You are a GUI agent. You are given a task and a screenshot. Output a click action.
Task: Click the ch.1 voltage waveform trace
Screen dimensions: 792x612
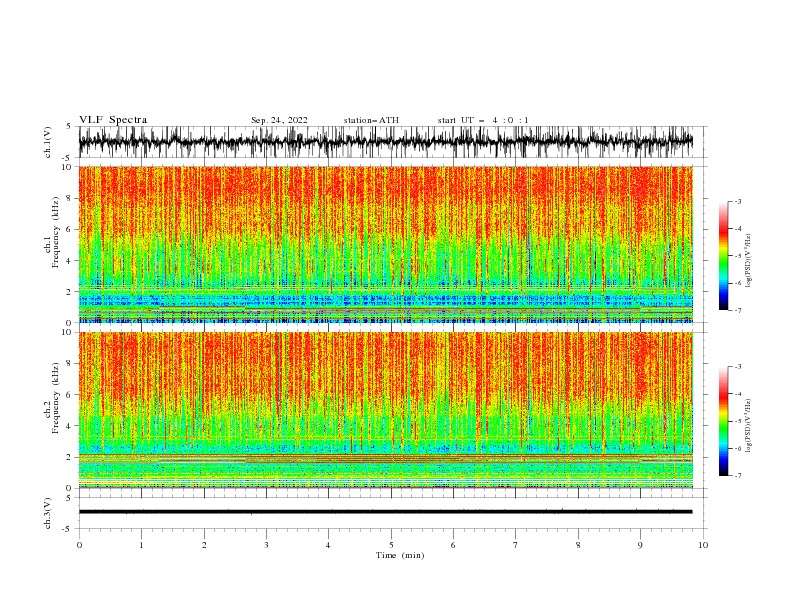386,142
